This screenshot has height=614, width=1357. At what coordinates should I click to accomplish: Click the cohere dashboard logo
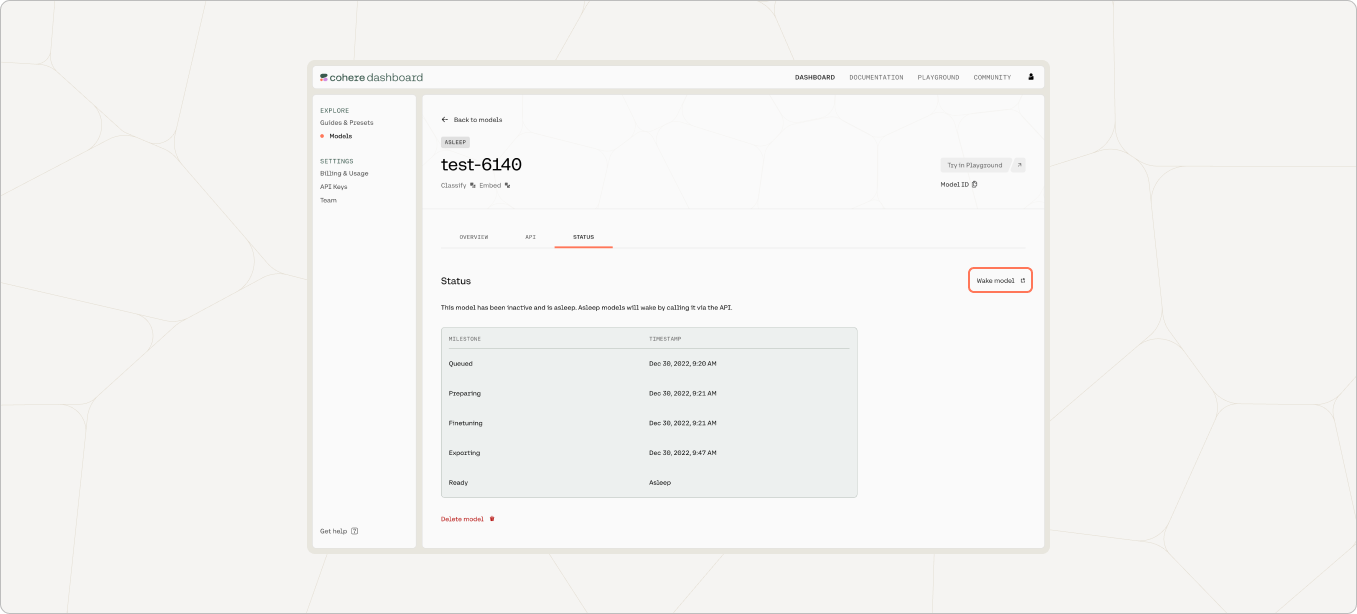coord(371,77)
